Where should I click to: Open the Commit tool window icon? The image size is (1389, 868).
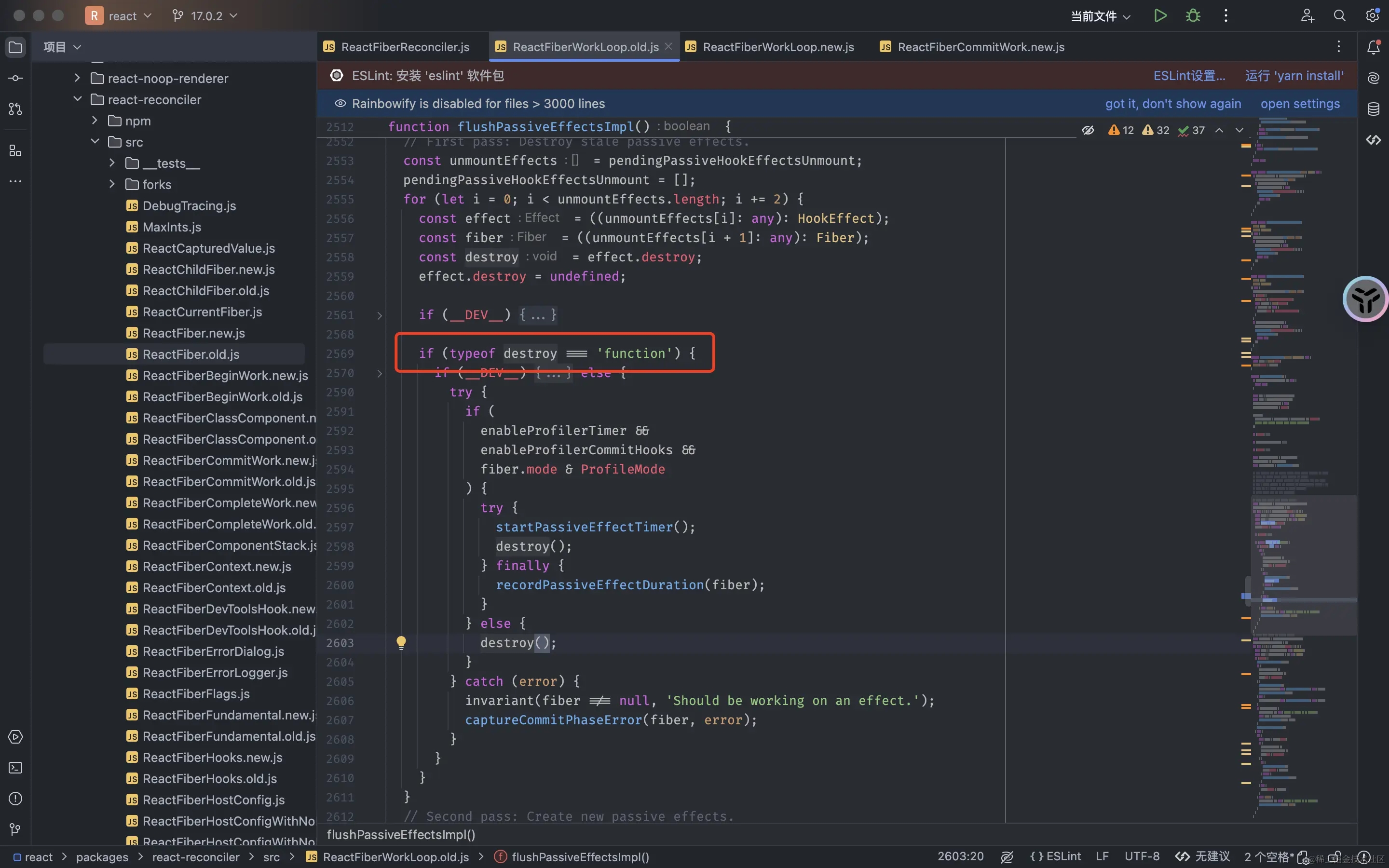15,78
